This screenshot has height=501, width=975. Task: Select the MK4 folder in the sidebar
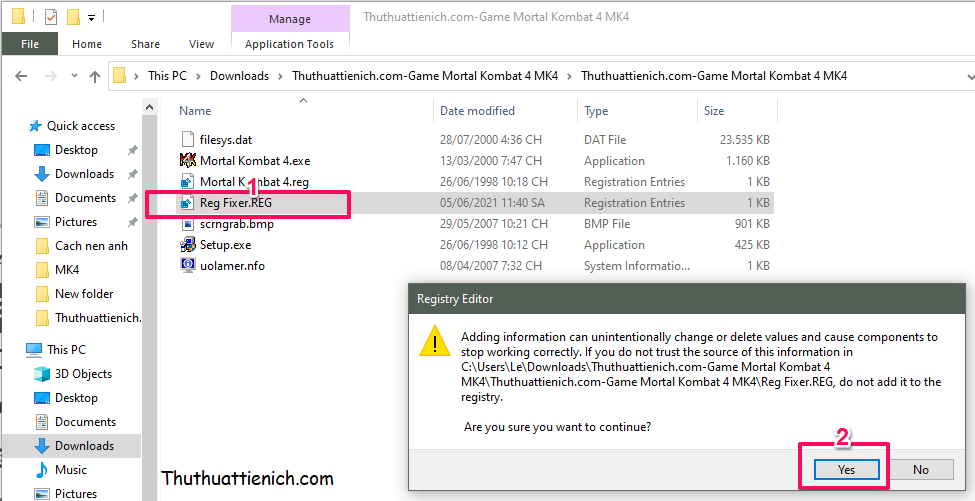67,270
